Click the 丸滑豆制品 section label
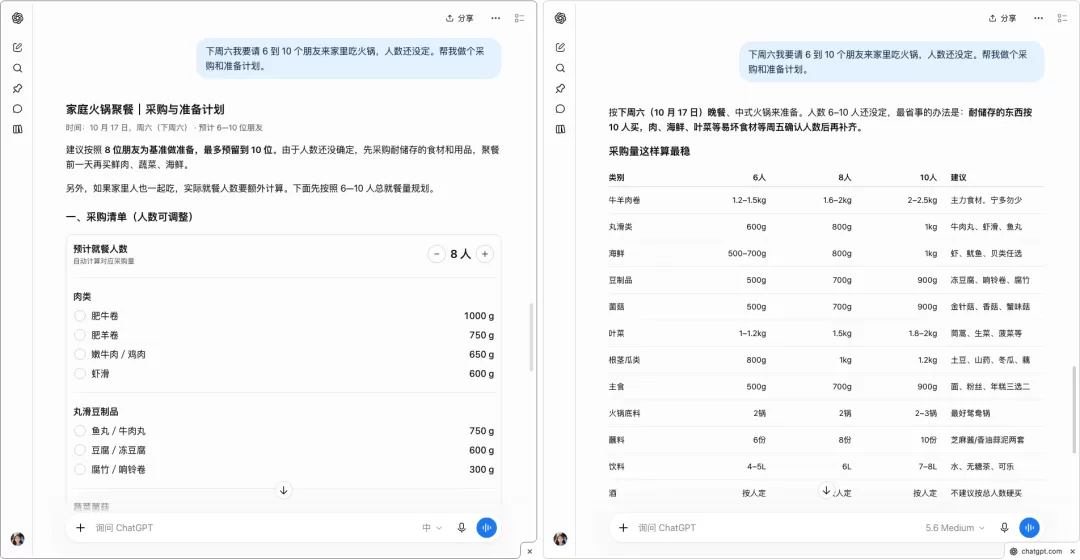Image resolution: width=1080 pixels, height=560 pixels. click(x=96, y=412)
